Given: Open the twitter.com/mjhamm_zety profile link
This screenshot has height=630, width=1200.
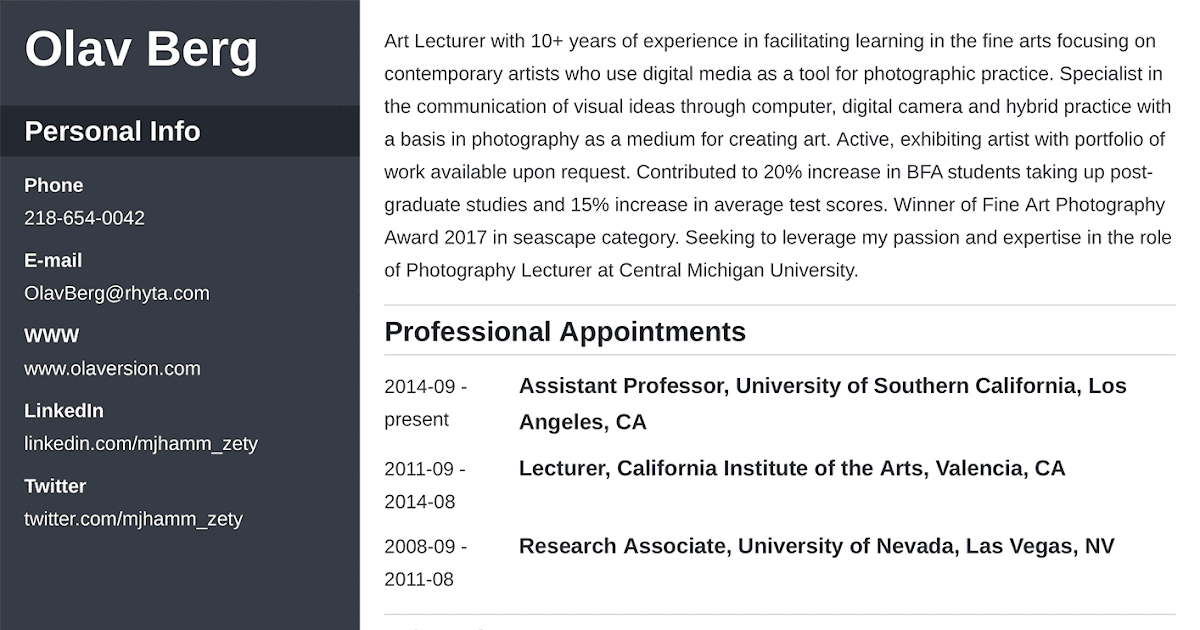Looking at the screenshot, I should [133, 519].
